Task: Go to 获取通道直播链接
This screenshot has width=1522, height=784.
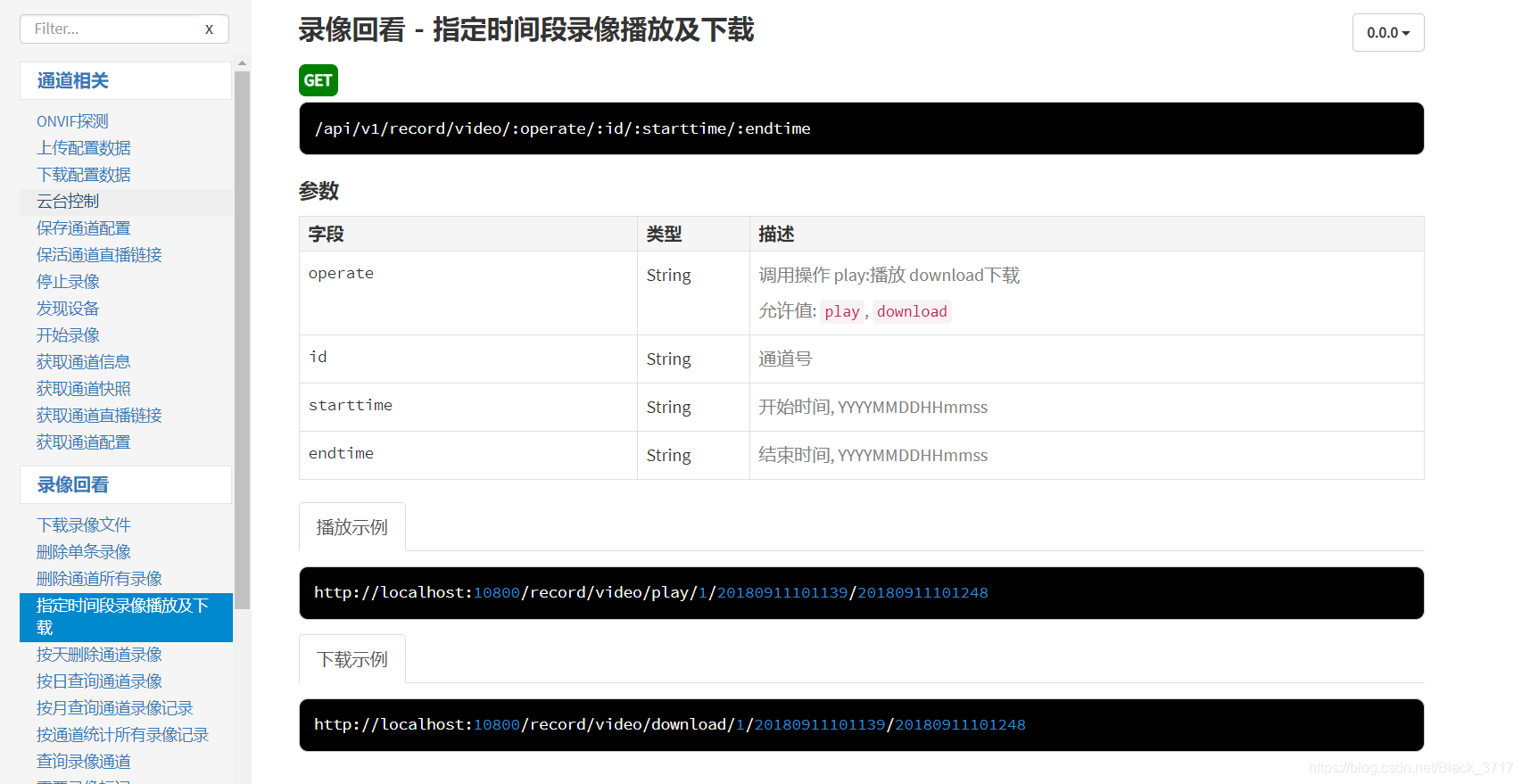Action: point(99,416)
